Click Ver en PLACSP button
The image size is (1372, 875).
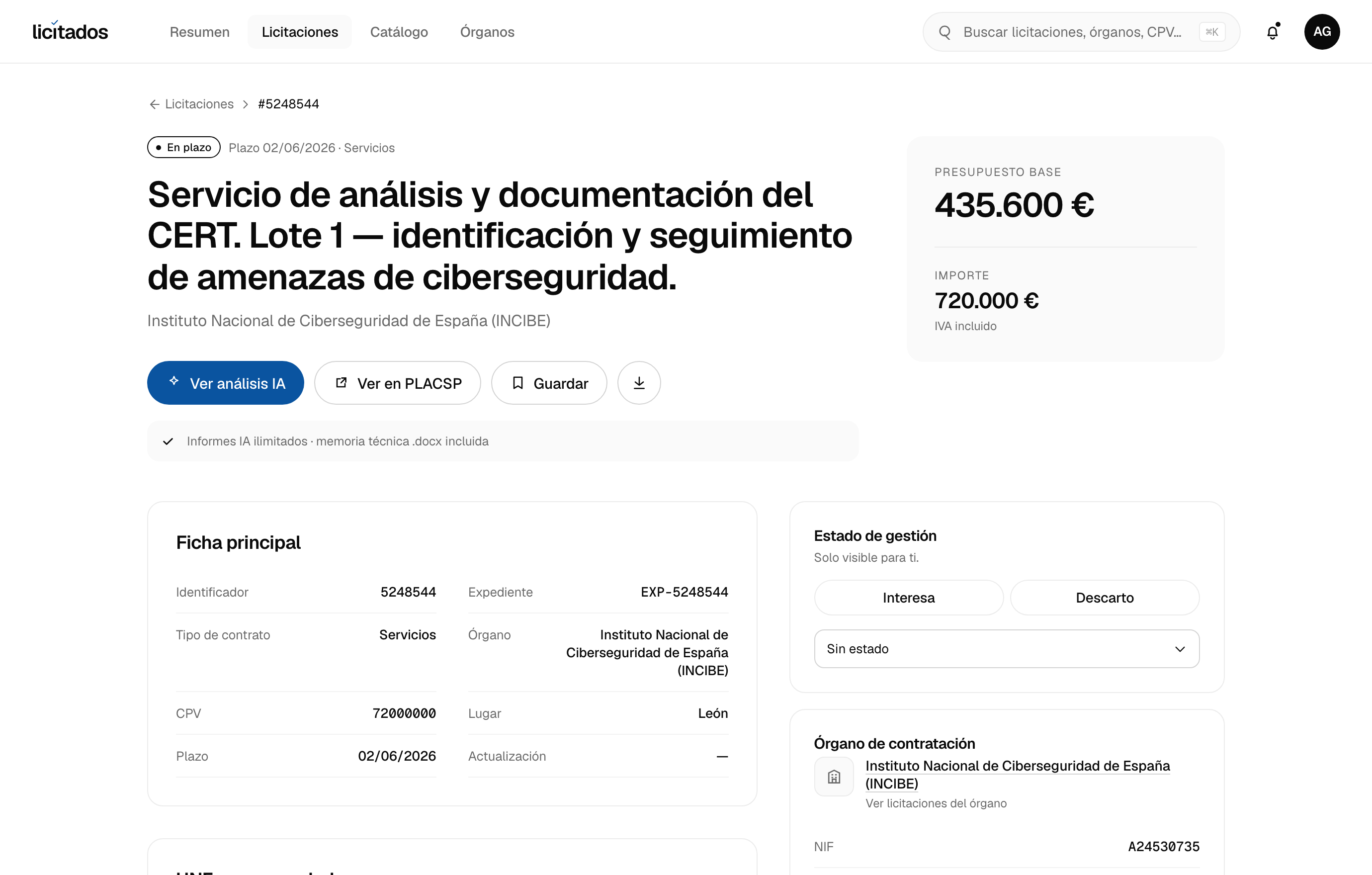click(x=398, y=383)
